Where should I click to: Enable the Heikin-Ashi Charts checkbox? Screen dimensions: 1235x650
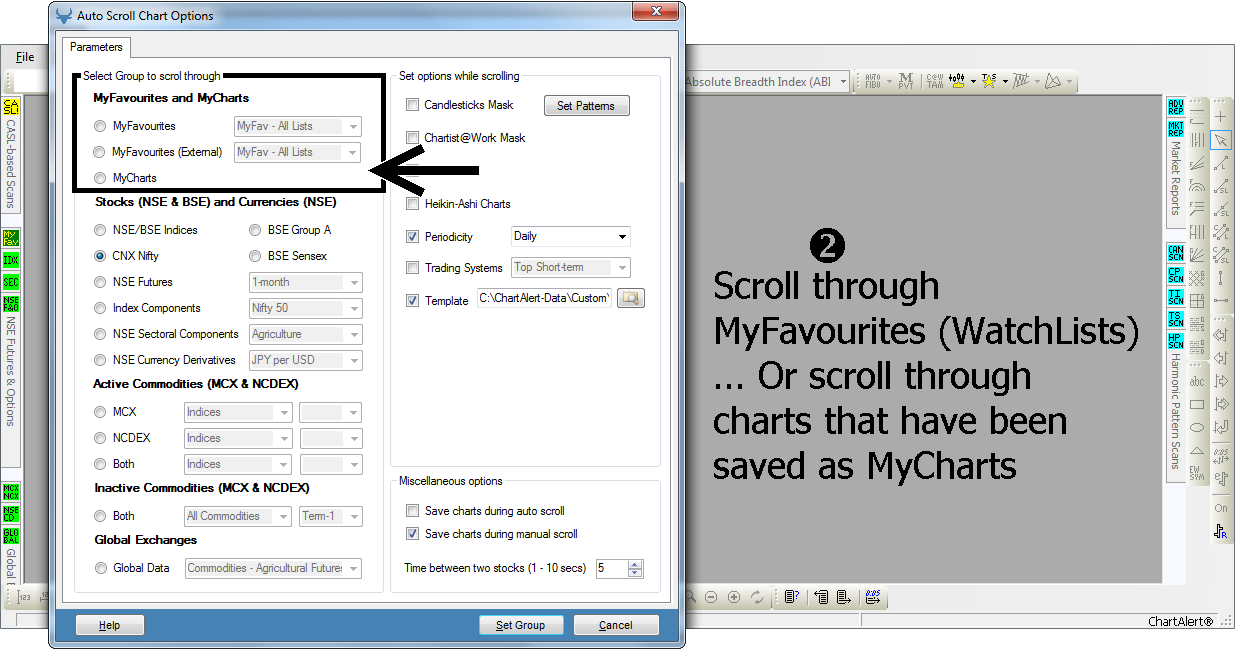pyautogui.click(x=413, y=204)
